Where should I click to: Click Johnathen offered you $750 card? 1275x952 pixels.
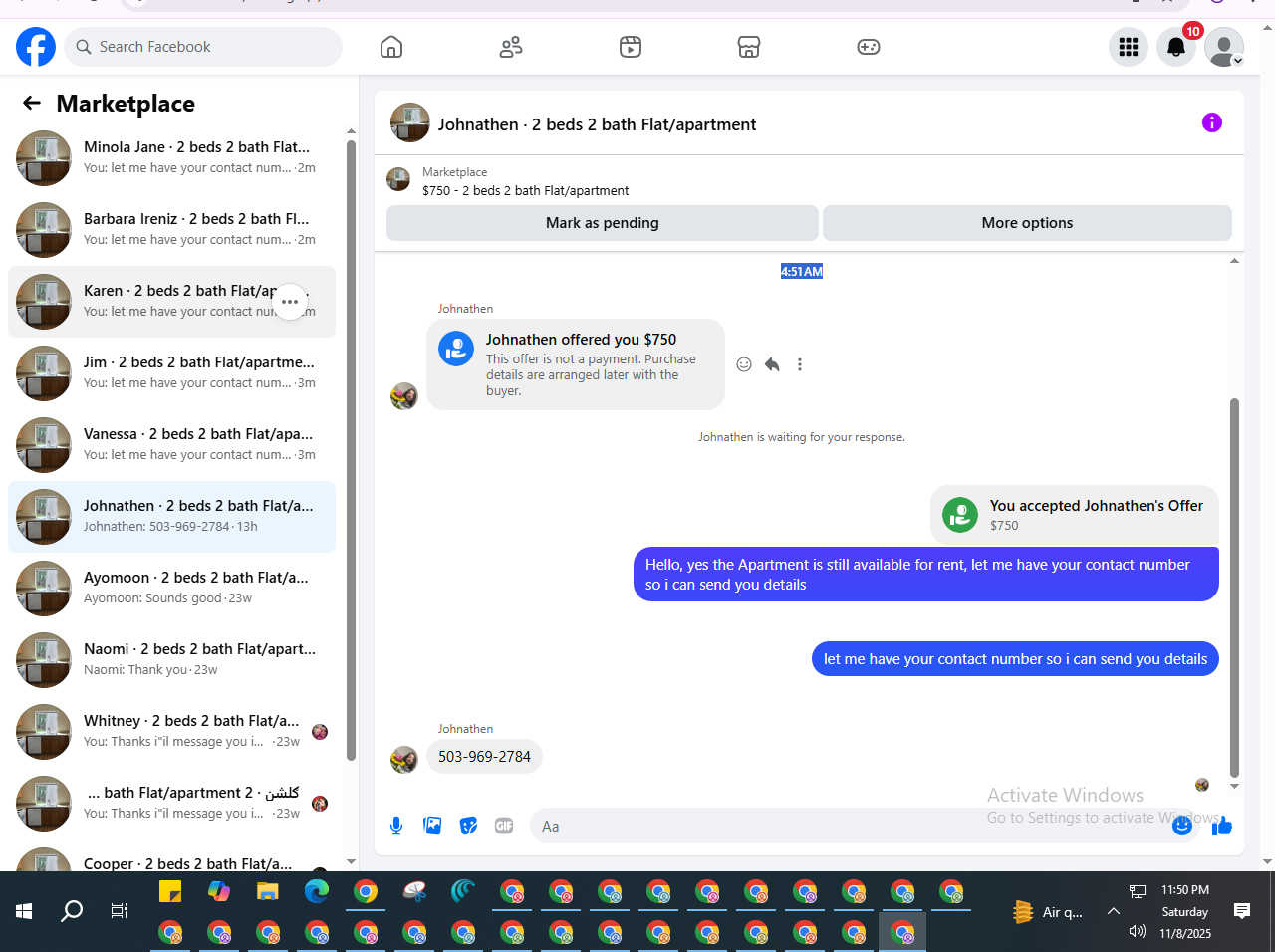(576, 364)
